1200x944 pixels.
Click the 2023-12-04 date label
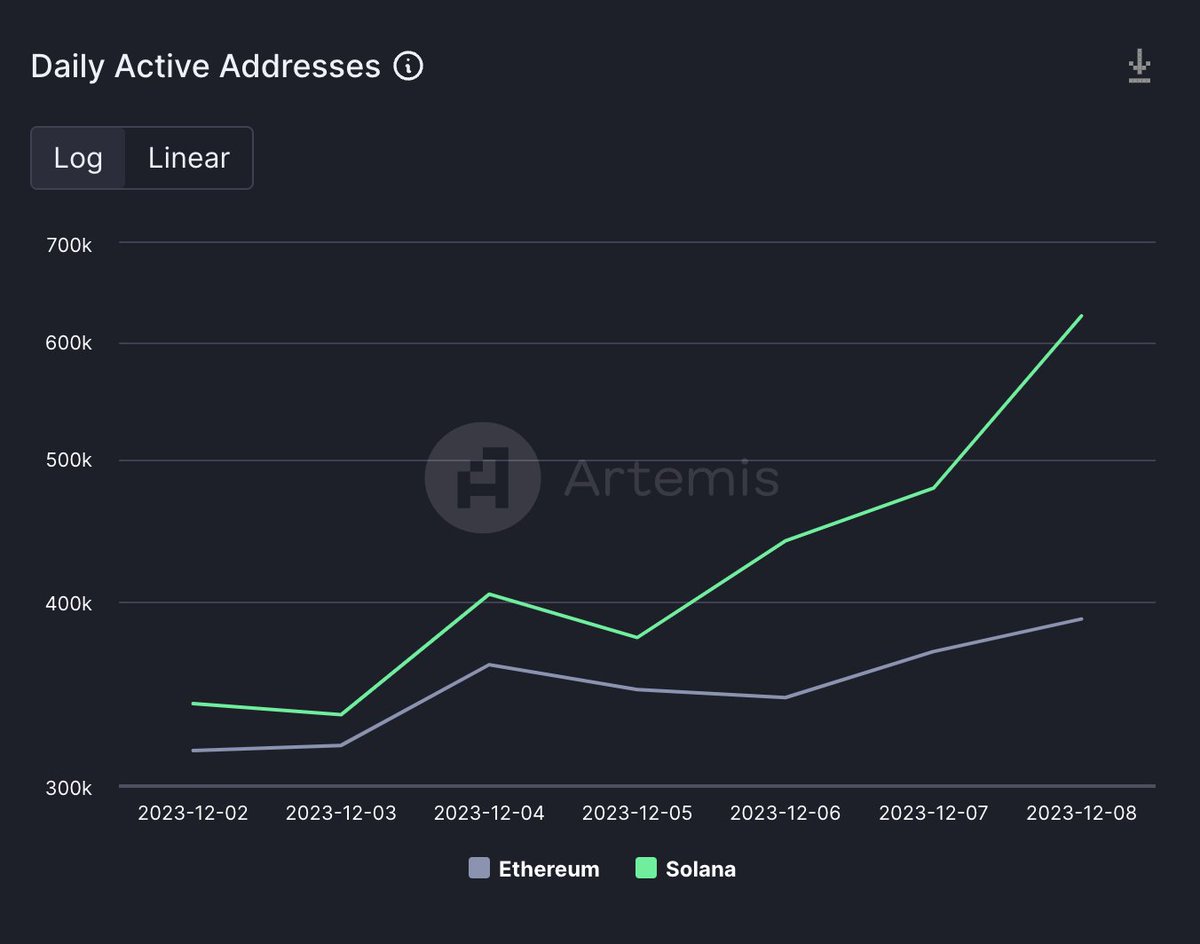tap(489, 813)
